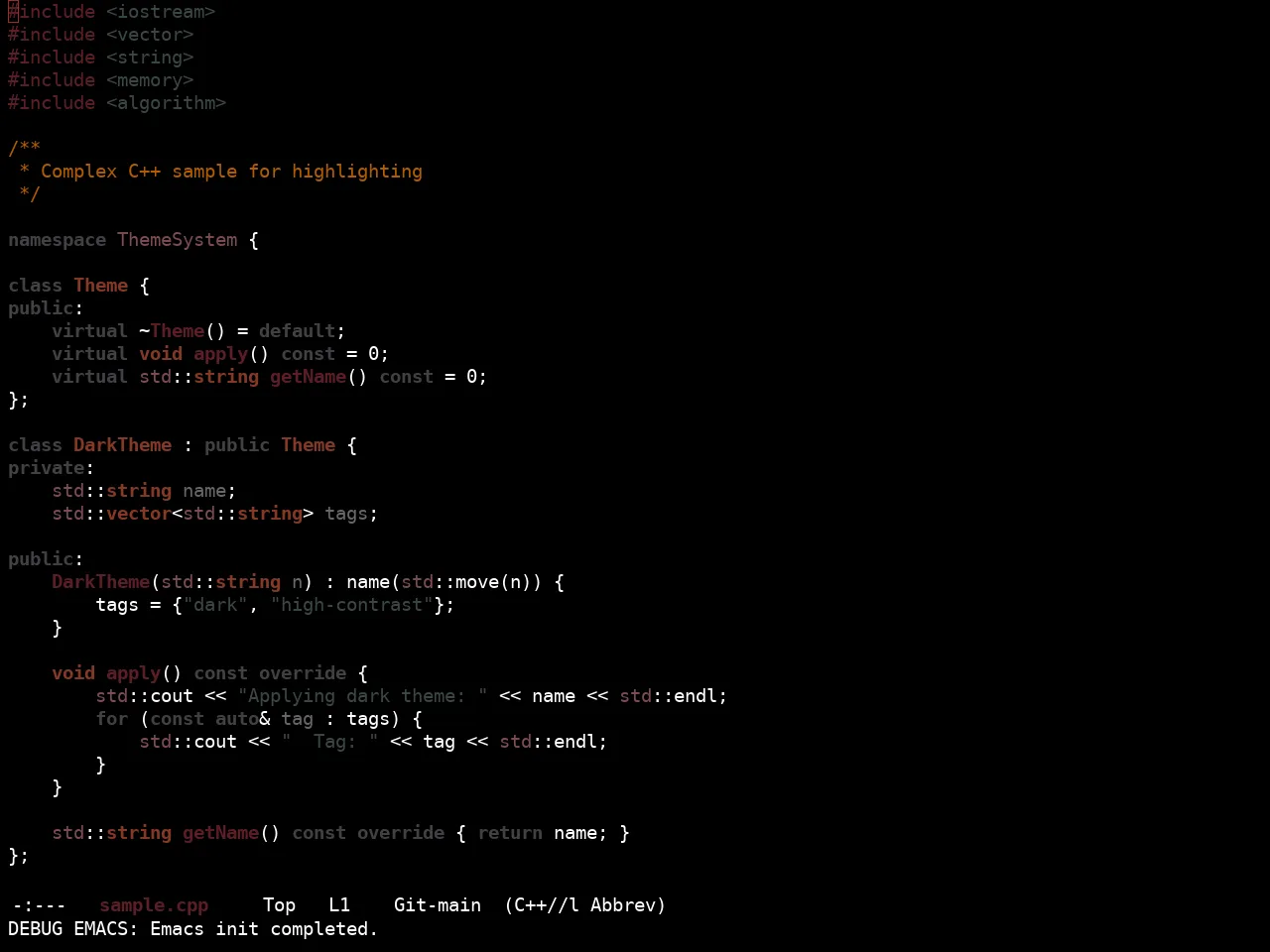The height and width of the screenshot is (952, 1270).
Task: Click the L1 line number indicator
Action: click(339, 905)
